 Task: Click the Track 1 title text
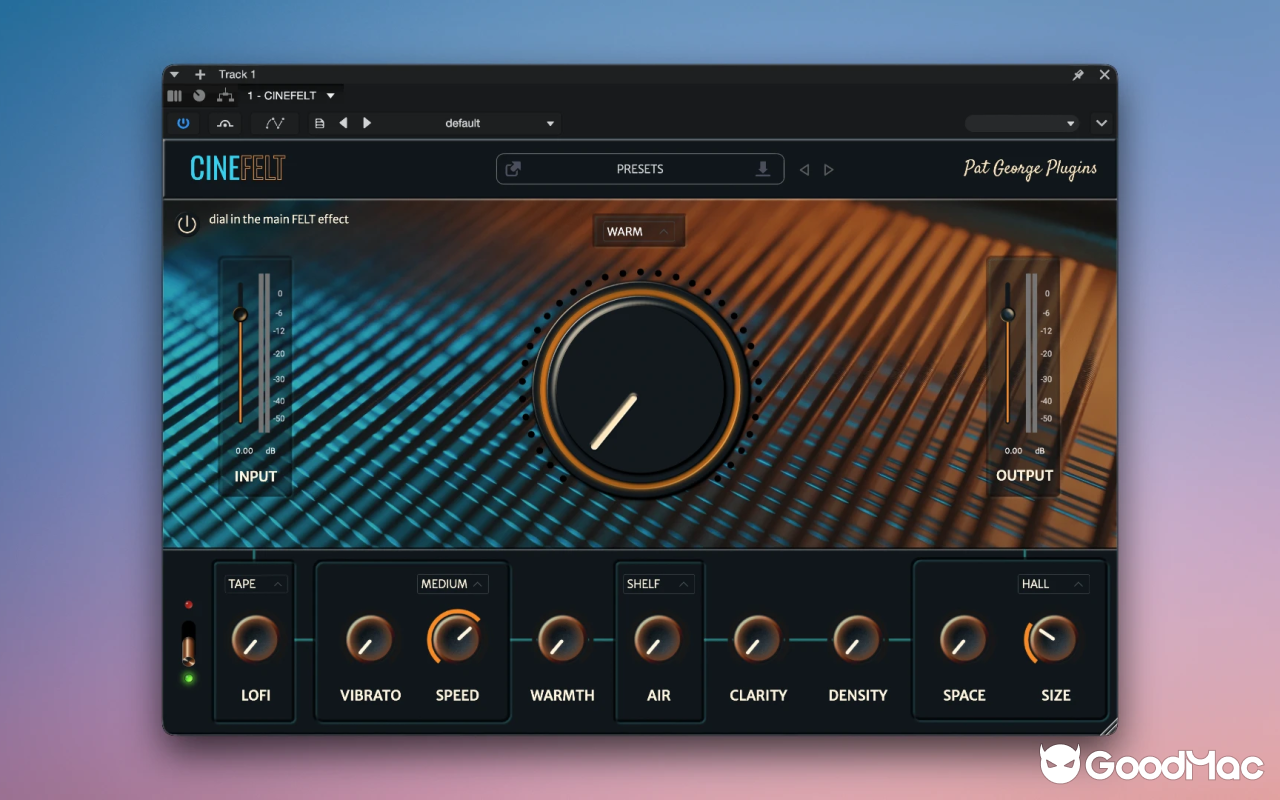point(237,74)
